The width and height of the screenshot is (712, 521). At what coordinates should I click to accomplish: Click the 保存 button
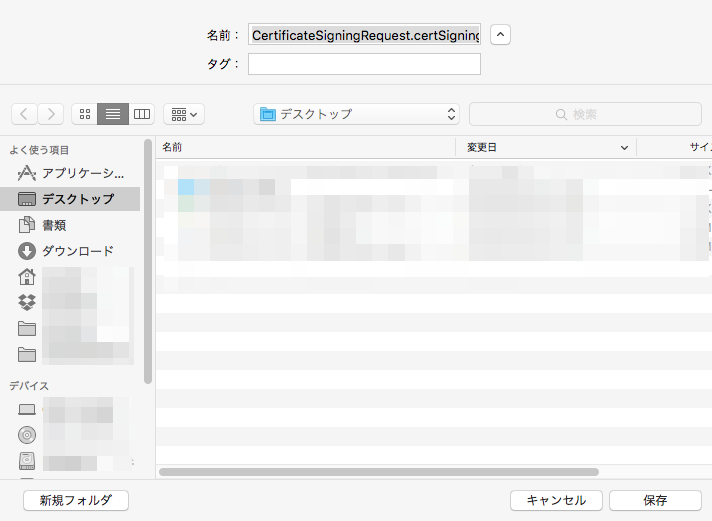[655, 500]
